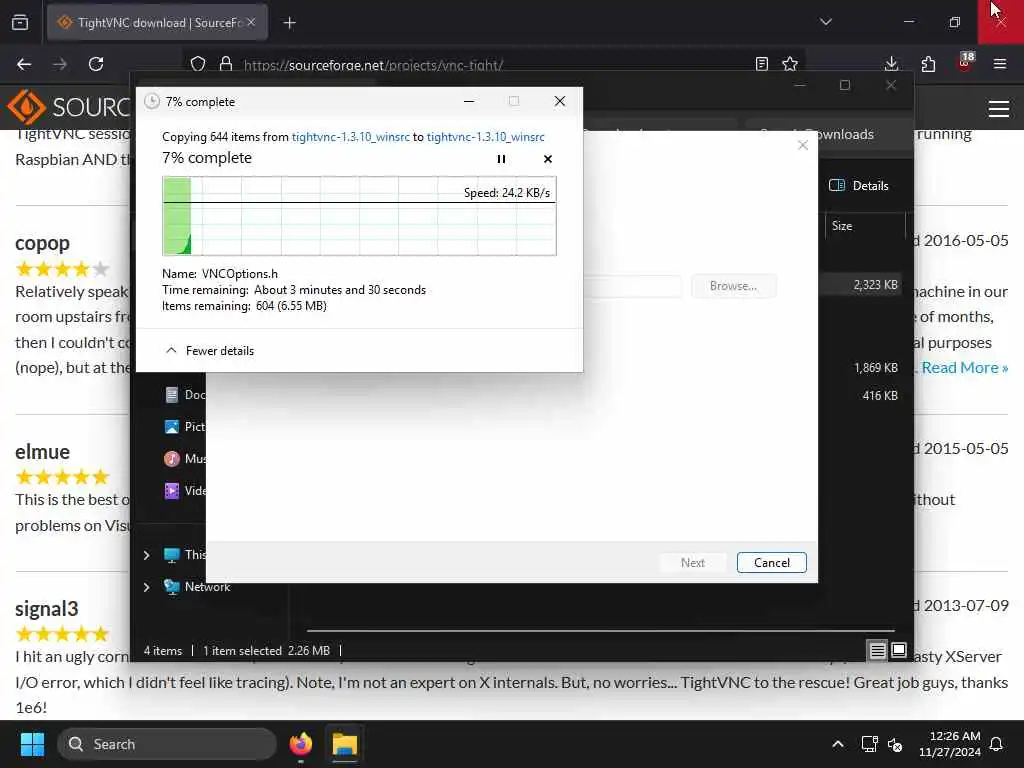Image resolution: width=1024 pixels, height=768 pixels.
Task: Reload the SourceForge page
Action: (96, 64)
